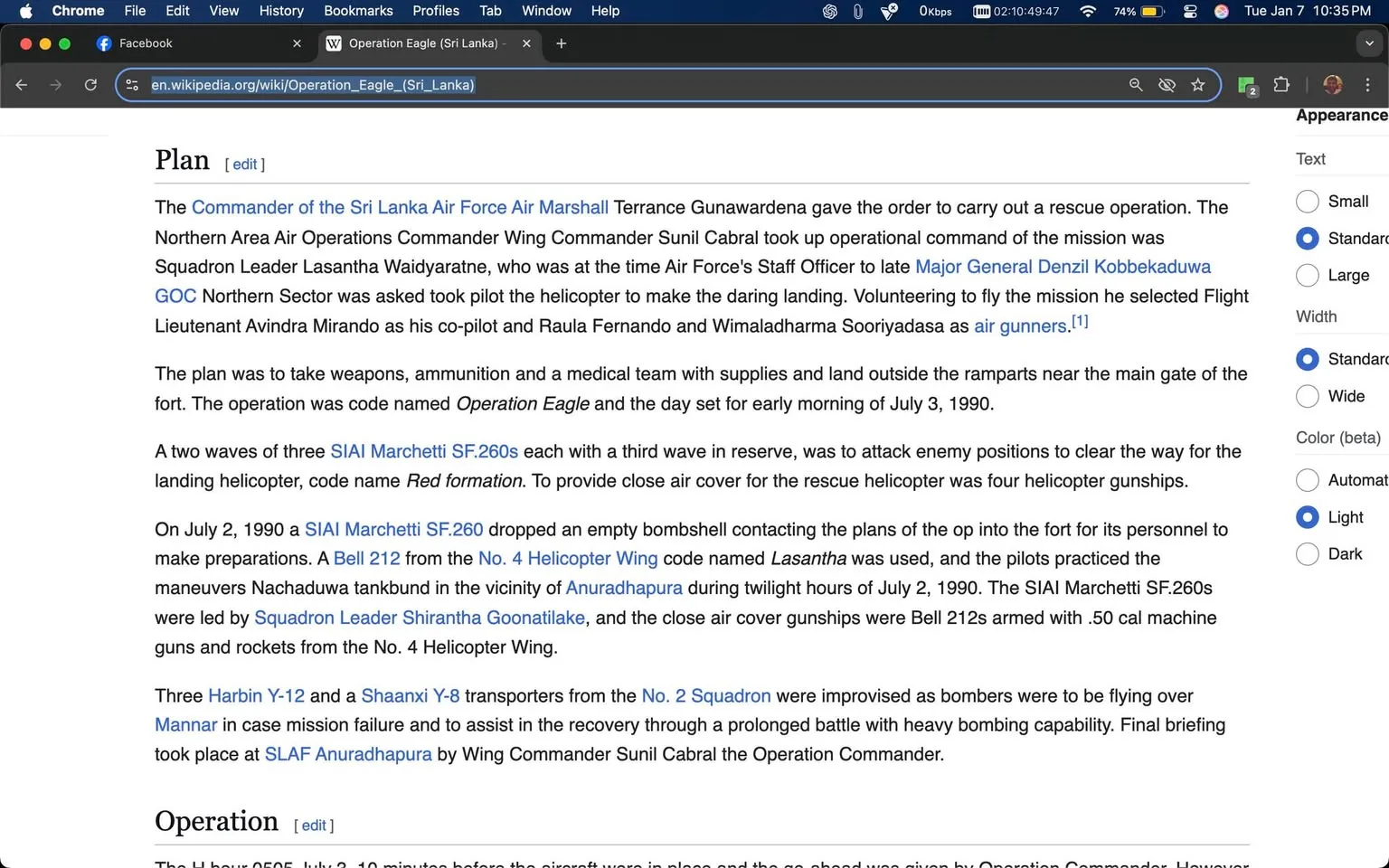This screenshot has width=1389, height=868.
Task: Click the Wi-Fi icon in menu bar
Action: coord(1087,12)
